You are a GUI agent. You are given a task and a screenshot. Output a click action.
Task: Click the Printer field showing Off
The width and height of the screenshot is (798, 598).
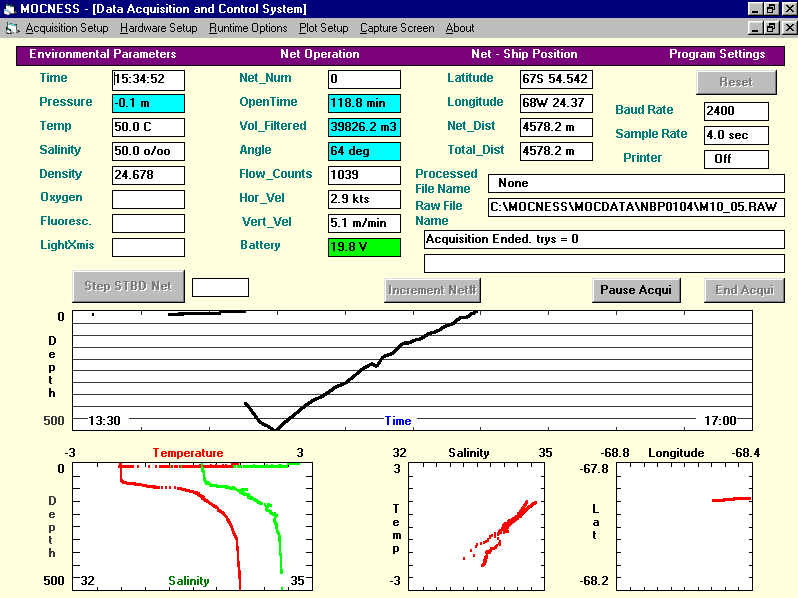tap(736, 159)
